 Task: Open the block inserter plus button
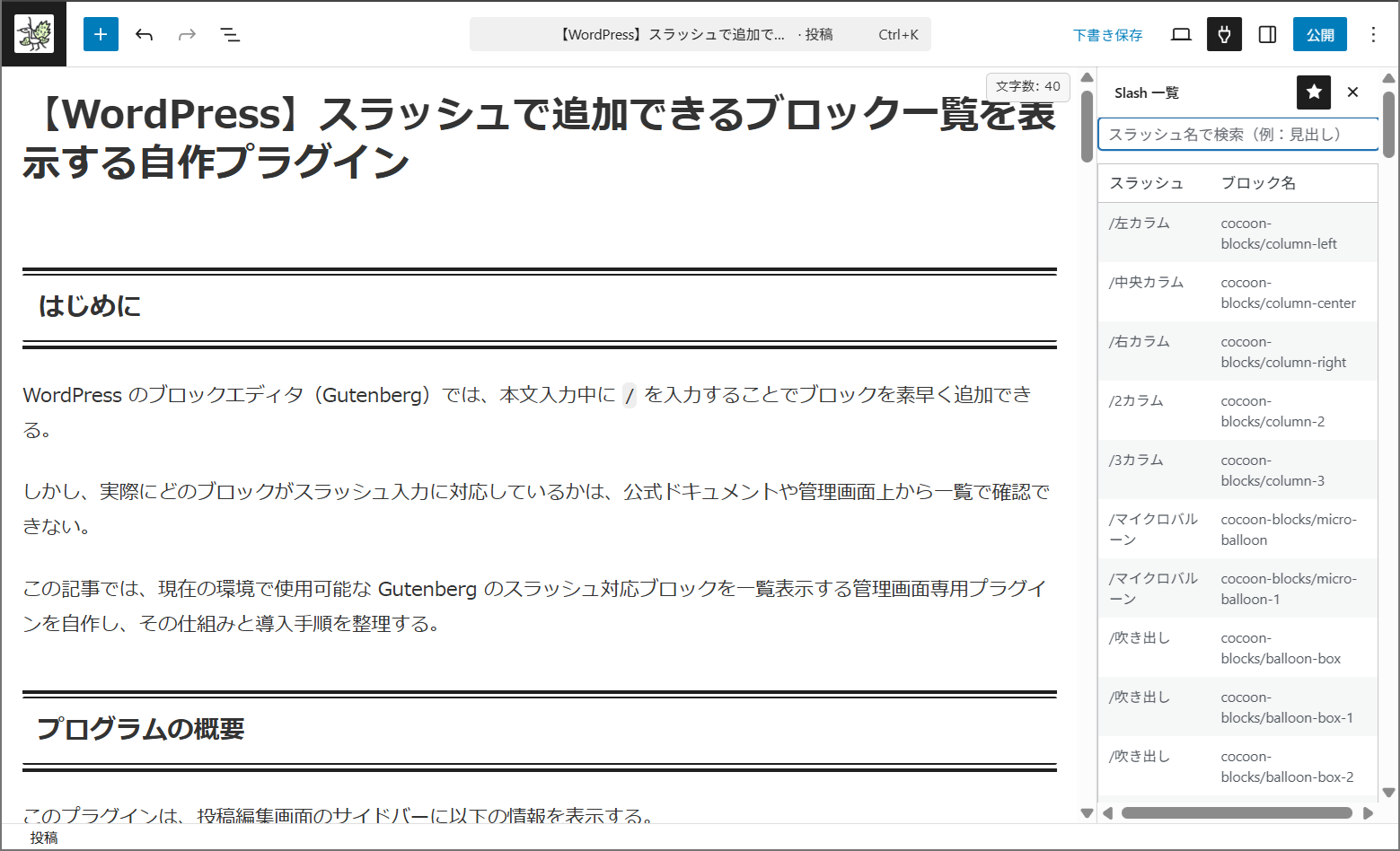tap(101, 34)
